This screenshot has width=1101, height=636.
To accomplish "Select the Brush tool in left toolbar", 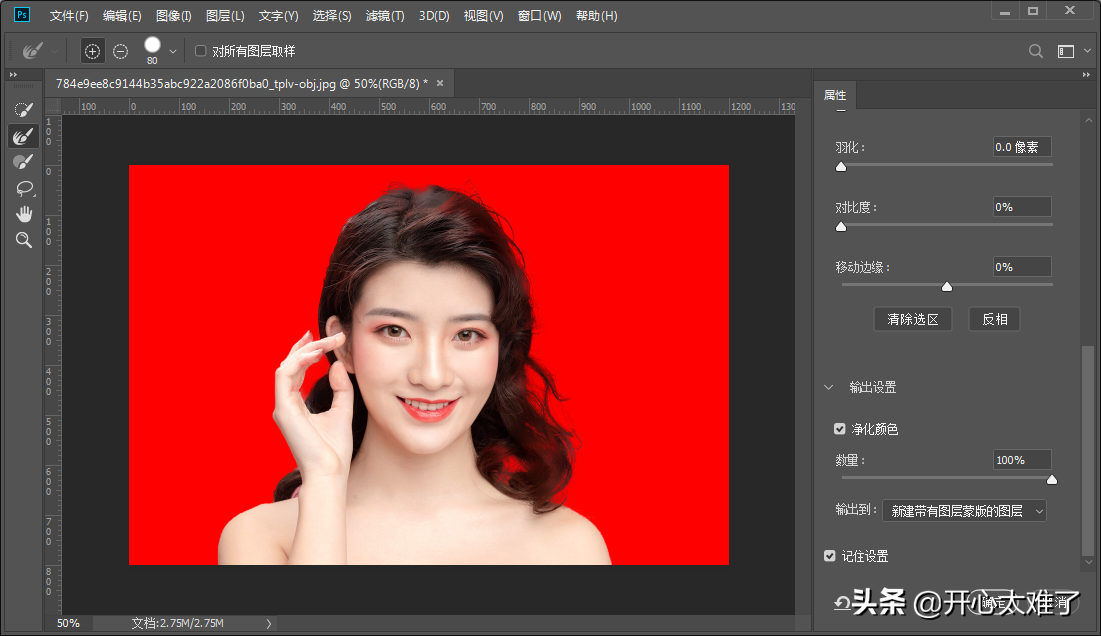I will 24,162.
